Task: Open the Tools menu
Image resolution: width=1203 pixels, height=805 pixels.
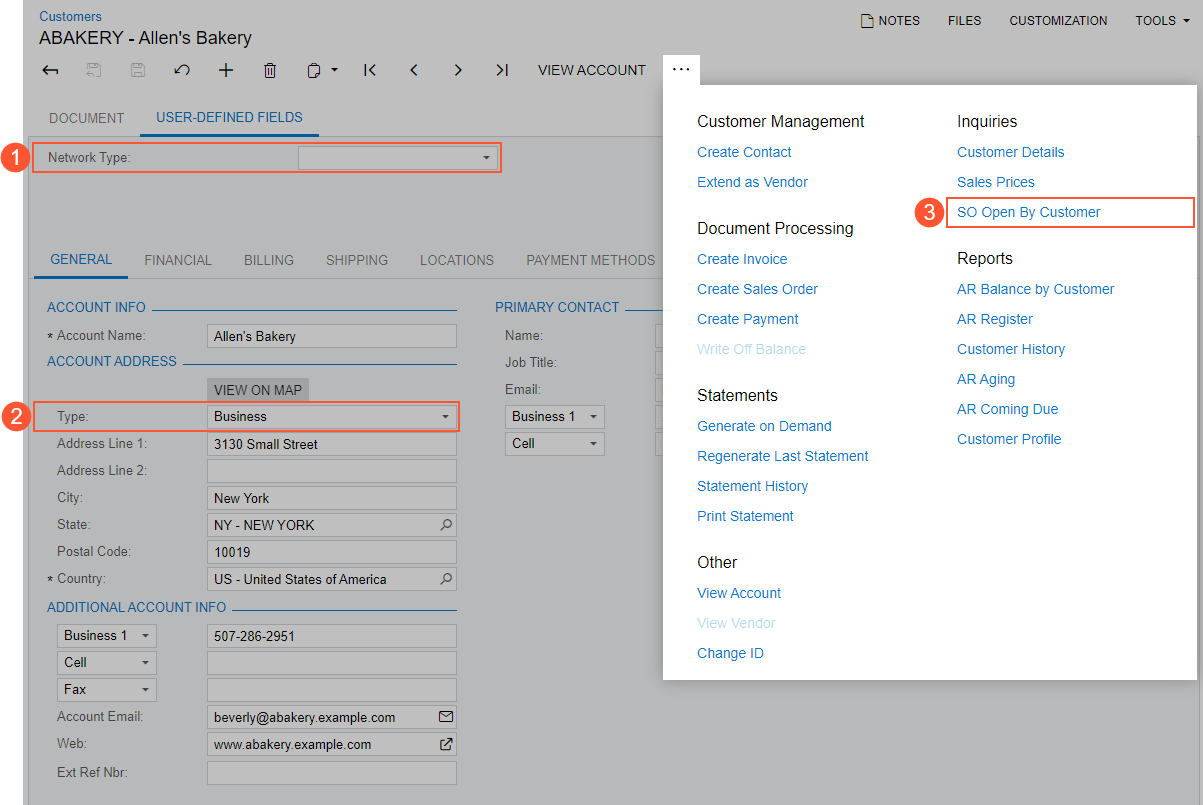Action: point(1160,20)
